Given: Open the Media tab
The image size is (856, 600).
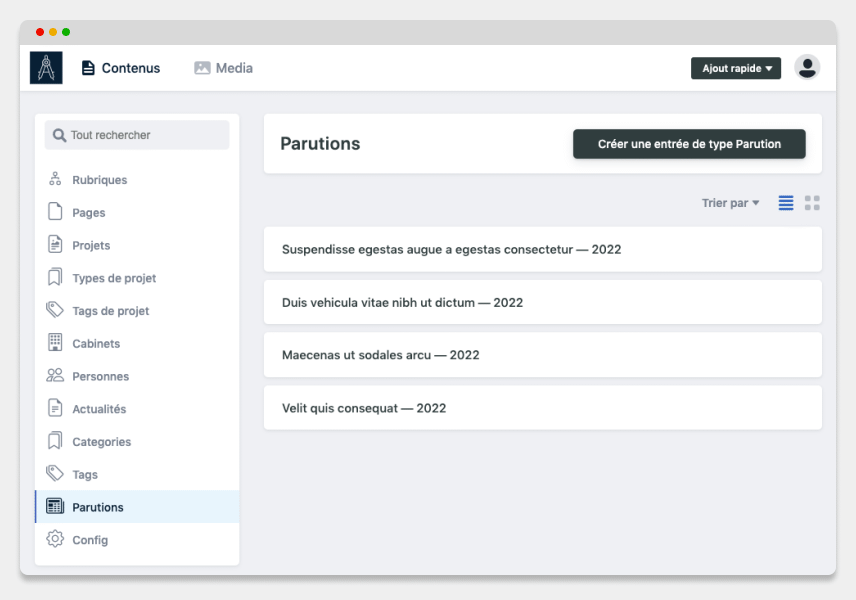Looking at the screenshot, I should point(223,68).
